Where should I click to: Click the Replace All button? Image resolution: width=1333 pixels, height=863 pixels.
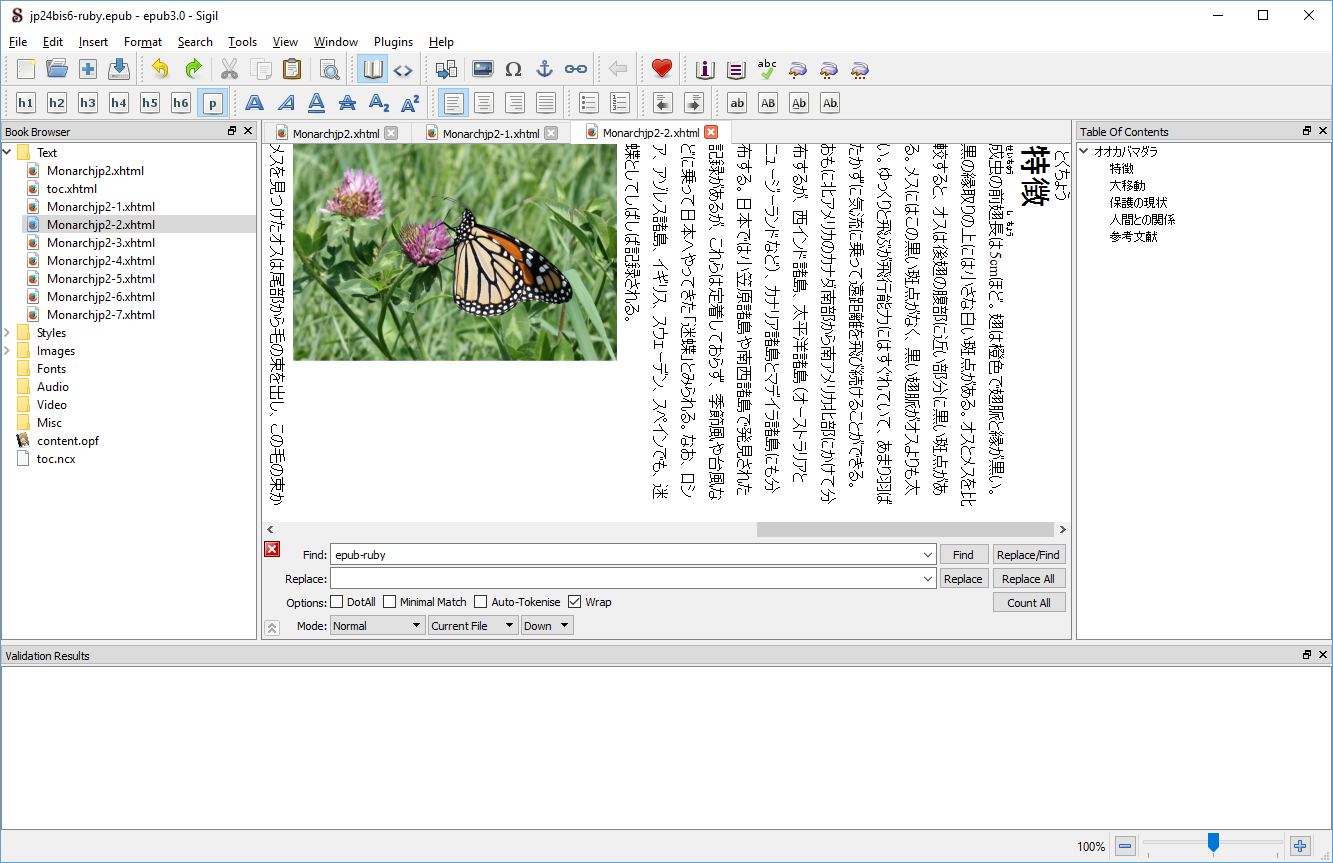(x=1029, y=579)
